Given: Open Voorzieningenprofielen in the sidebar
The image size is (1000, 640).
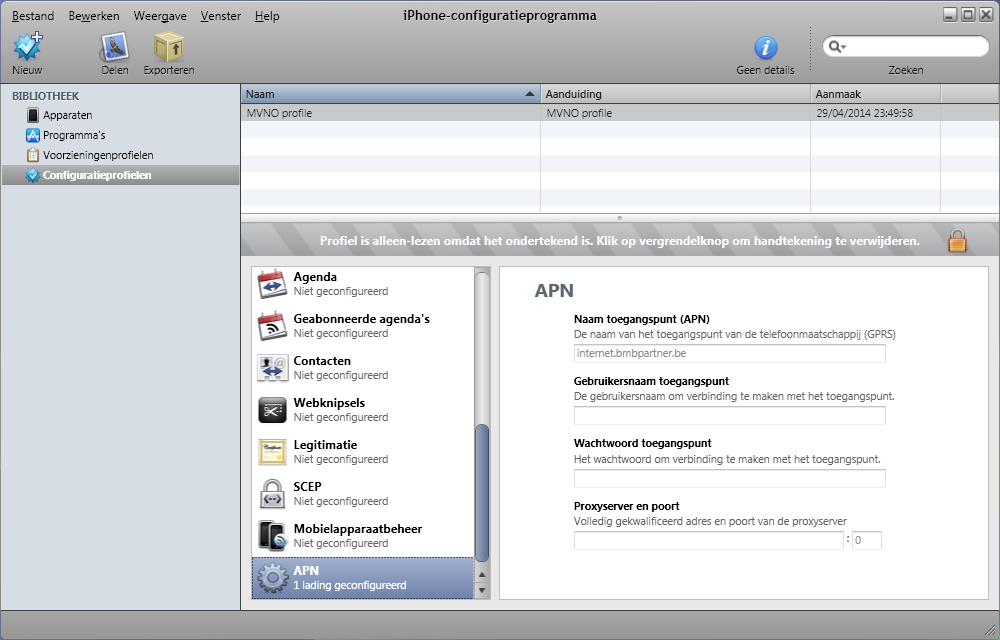Looking at the screenshot, I should coord(97,155).
